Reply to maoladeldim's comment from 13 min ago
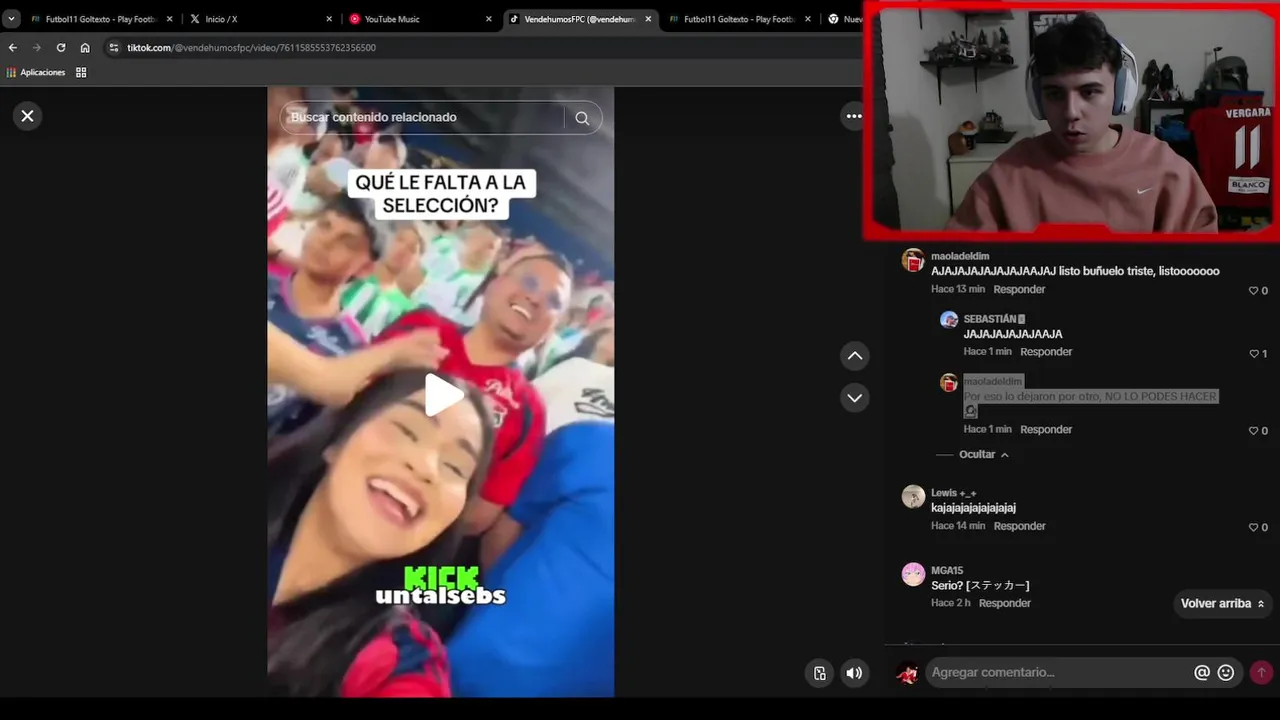 click(x=1019, y=289)
